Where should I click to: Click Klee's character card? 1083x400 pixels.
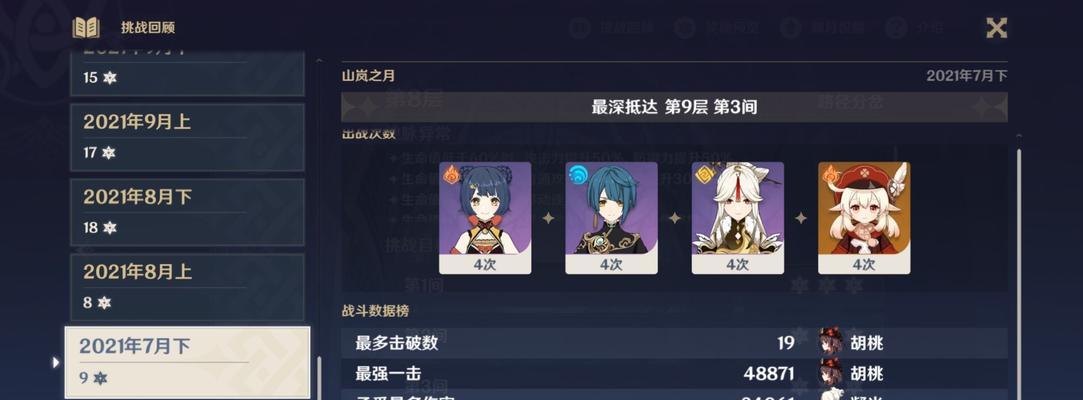click(x=864, y=218)
